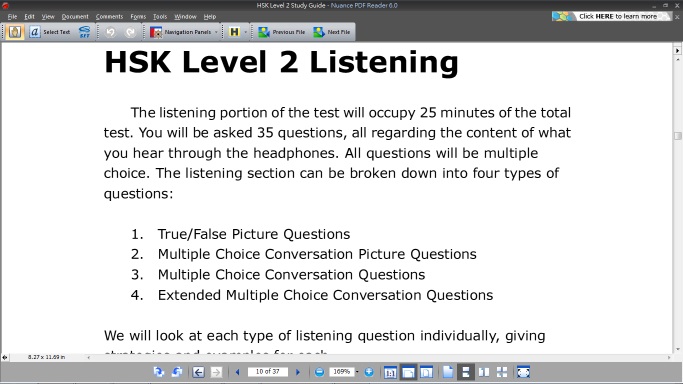Click scroll right arrow of horizontal scrollbar
The height and width of the screenshot is (384, 683).
pos(669,357)
